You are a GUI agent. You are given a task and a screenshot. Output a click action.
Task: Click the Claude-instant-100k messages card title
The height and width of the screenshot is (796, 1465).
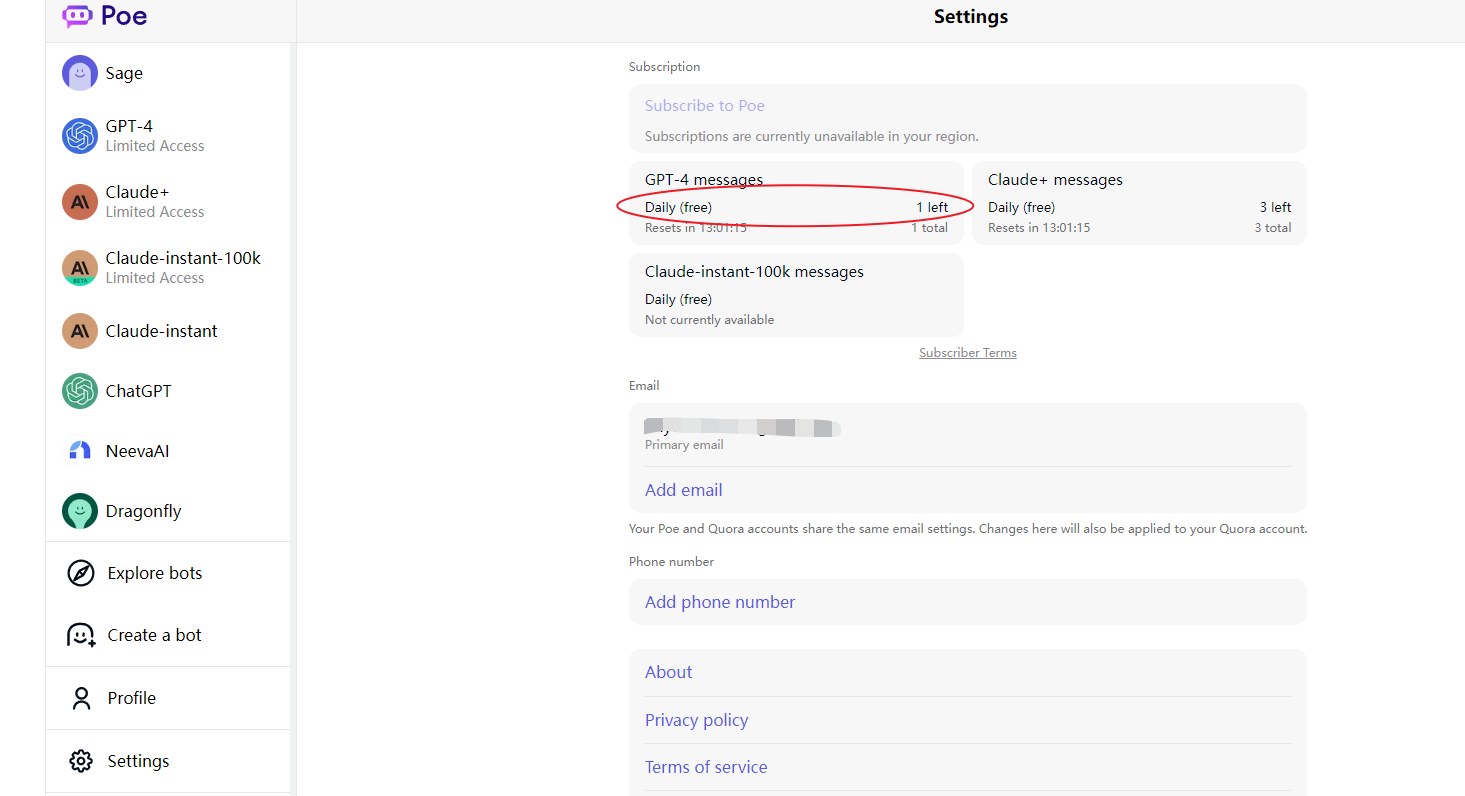pyautogui.click(x=754, y=272)
